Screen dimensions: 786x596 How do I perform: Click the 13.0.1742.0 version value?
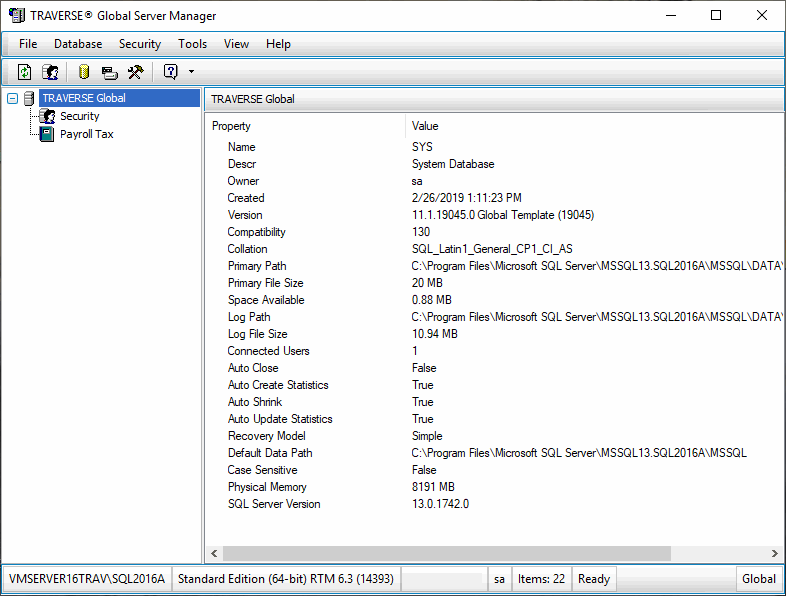tap(441, 504)
